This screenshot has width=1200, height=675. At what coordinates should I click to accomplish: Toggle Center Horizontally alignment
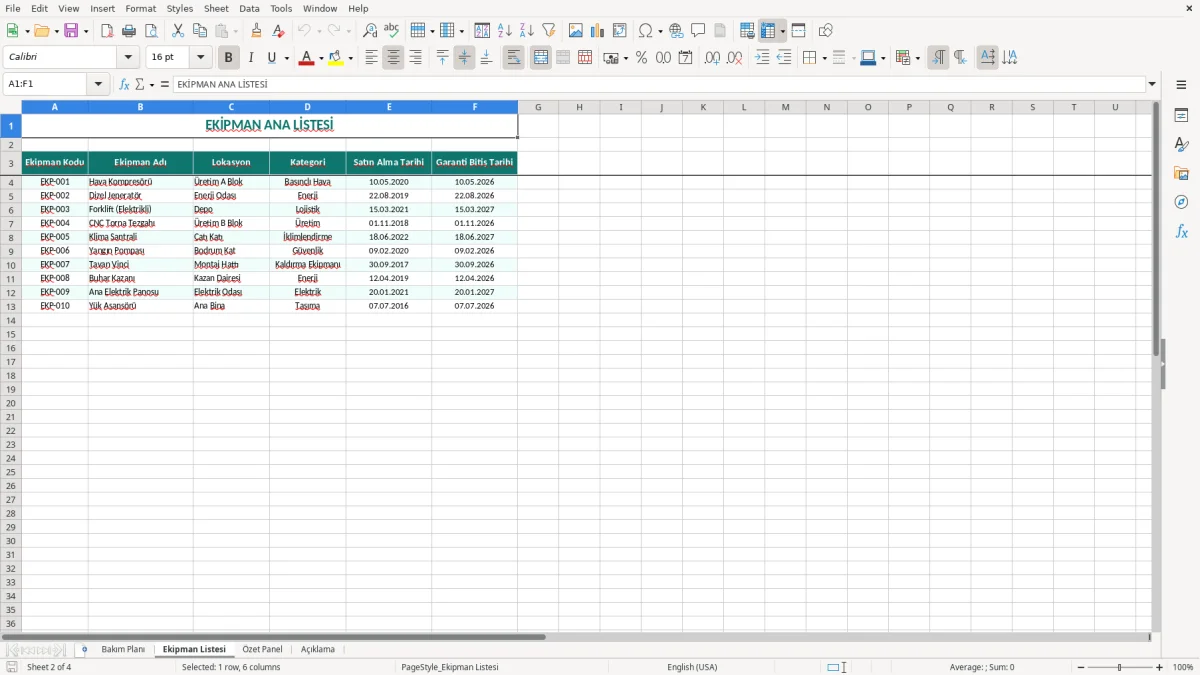(393, 58)
